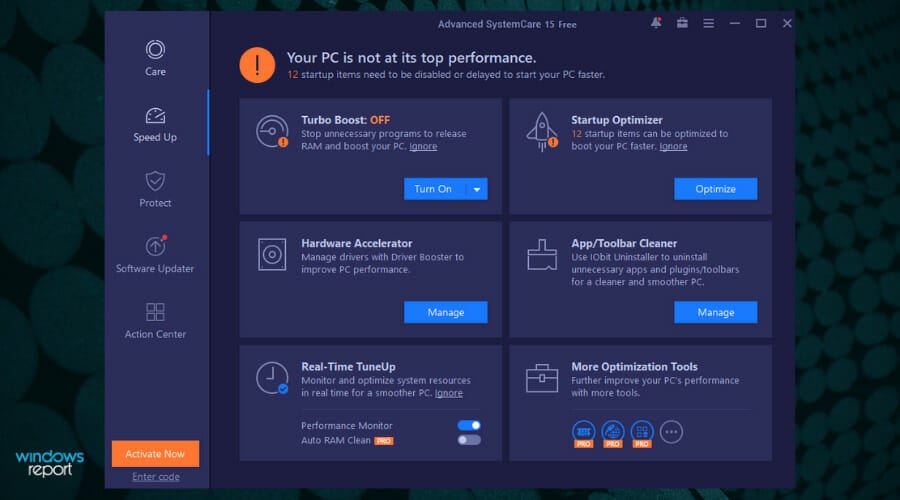The height and width of the screenshot is (500, 900).
Task: Open the Software Updater sidebar tab
Action: 155,255
